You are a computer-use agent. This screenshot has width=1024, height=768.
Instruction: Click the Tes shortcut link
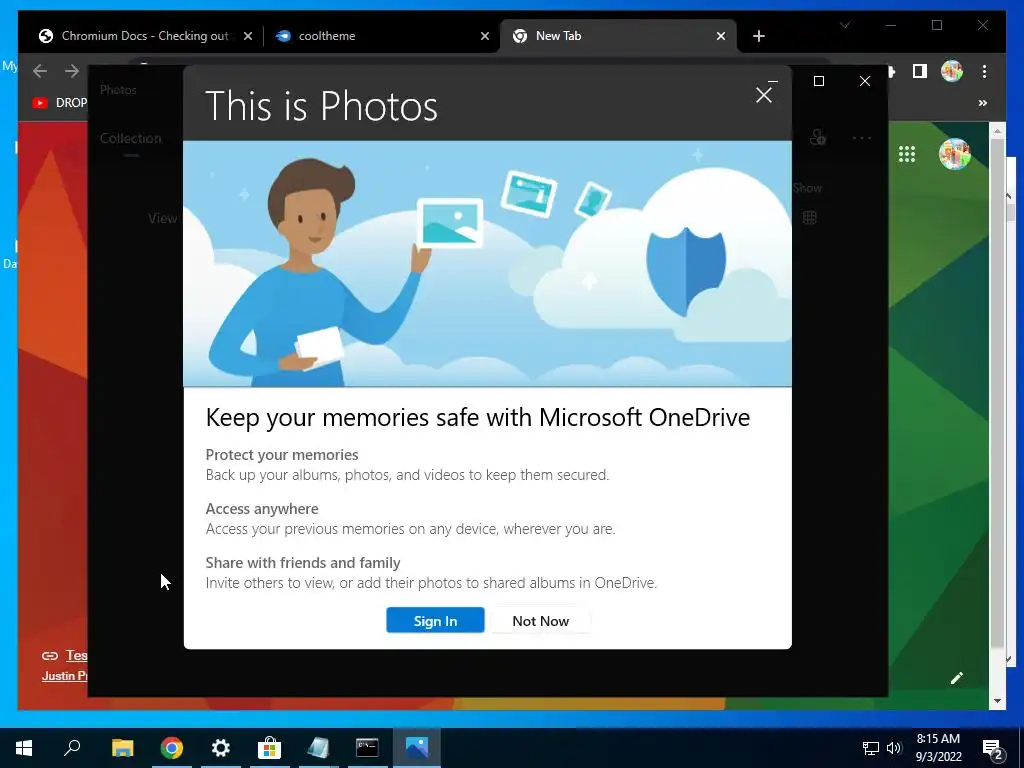pos(76,655)
